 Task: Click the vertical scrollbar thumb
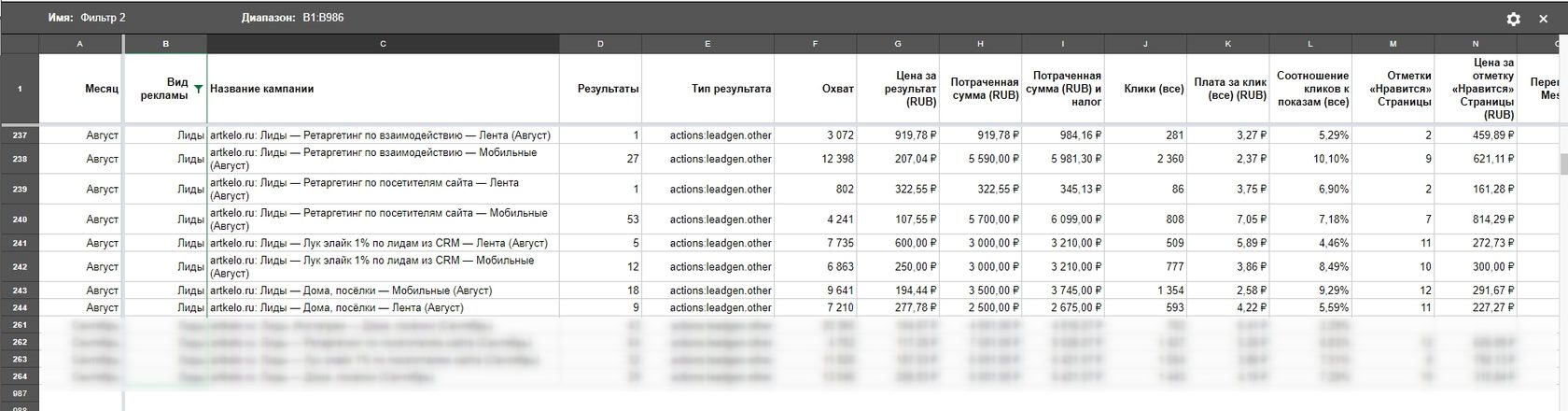point(1563,163)
